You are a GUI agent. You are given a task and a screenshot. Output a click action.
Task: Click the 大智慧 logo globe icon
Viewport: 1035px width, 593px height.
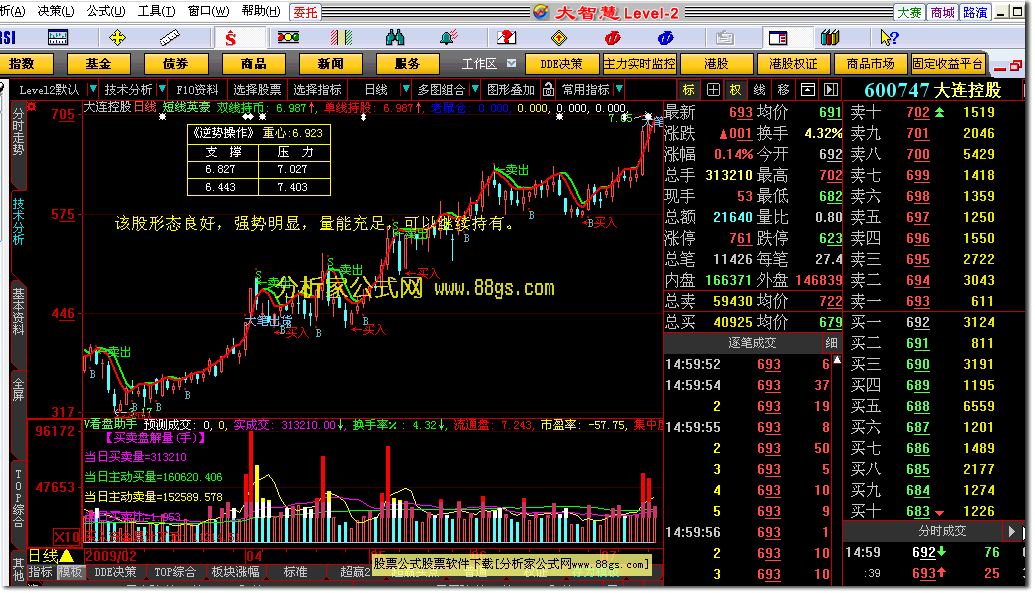click(541, 12)
